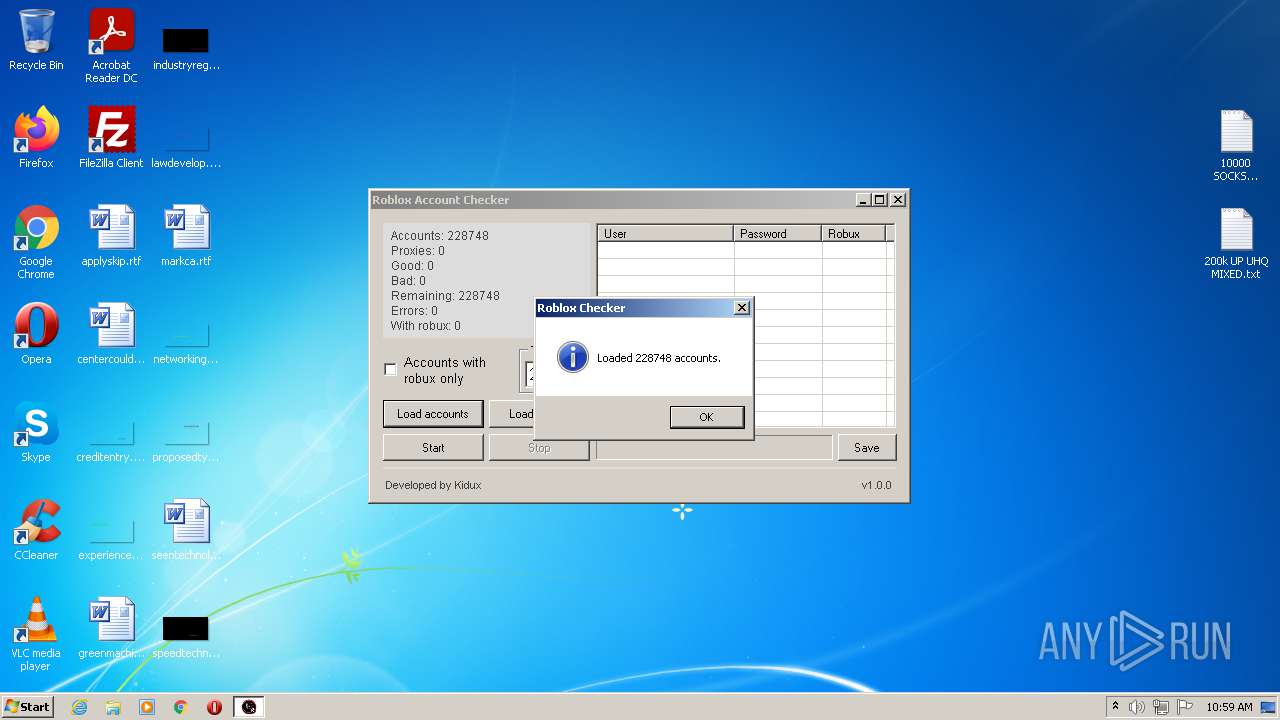
Task: Click the Save button
Action: [867, 448]
